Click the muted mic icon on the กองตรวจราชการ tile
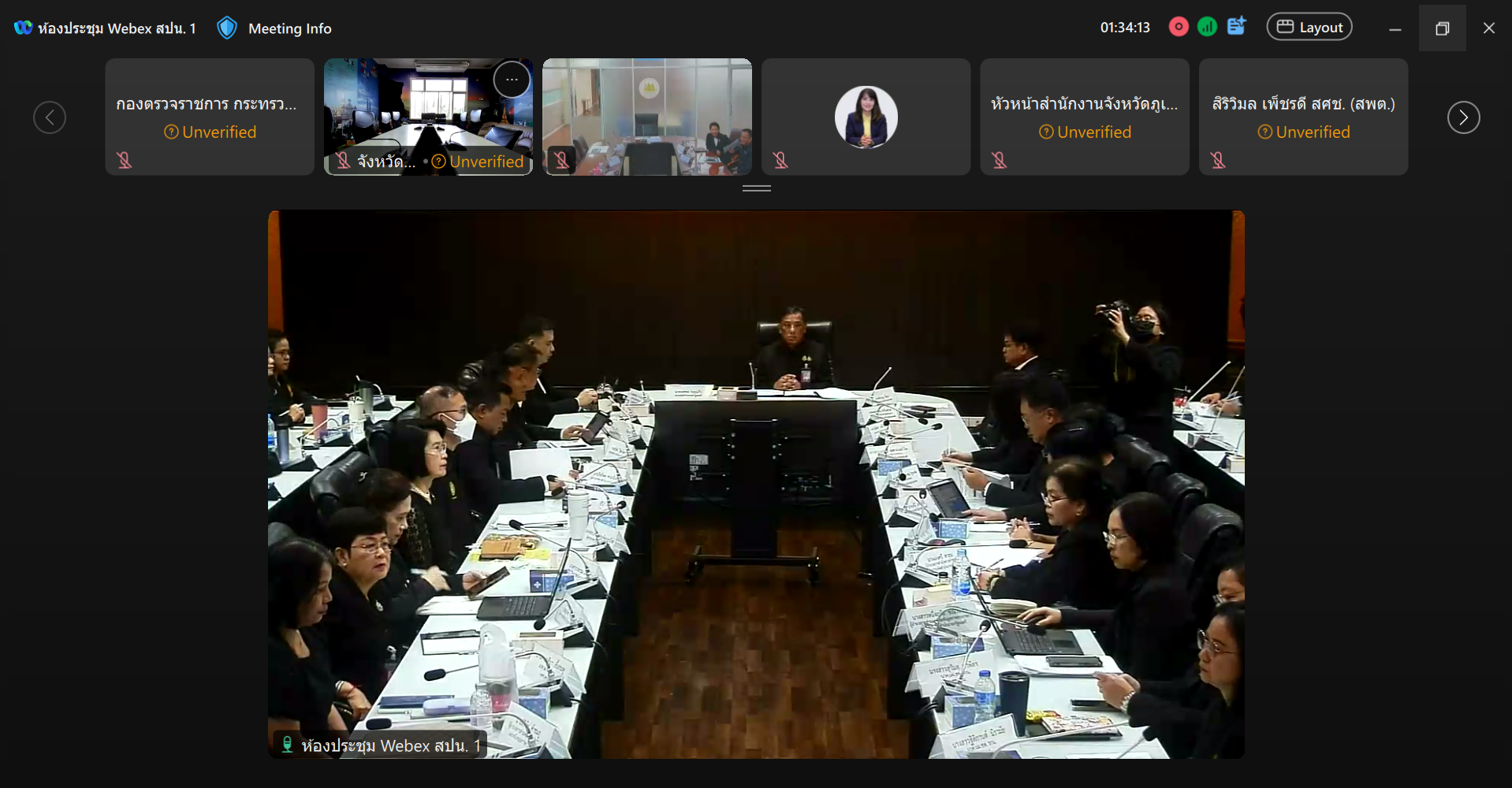The width and height of the screenshot is (1512, 788). tap(125, 161)
